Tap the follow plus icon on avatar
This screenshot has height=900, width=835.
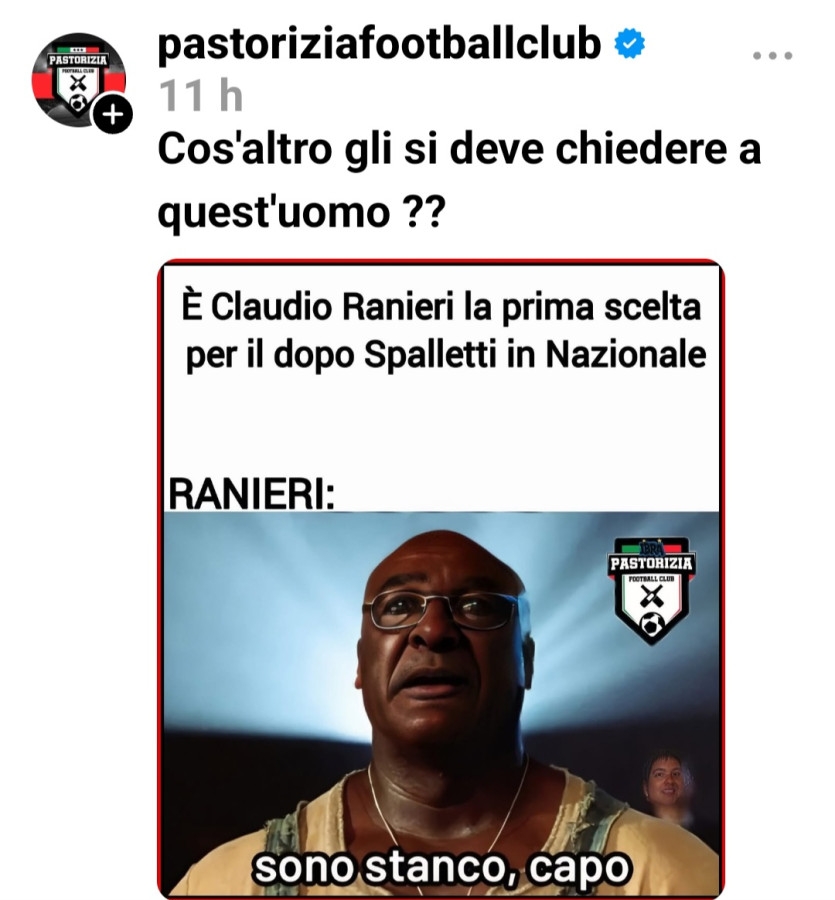pyautogui.click(x=112, y=115)
